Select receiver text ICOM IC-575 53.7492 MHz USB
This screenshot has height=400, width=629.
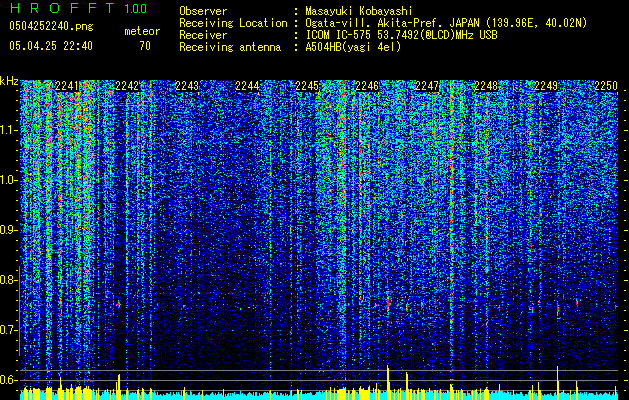[401, 35]
